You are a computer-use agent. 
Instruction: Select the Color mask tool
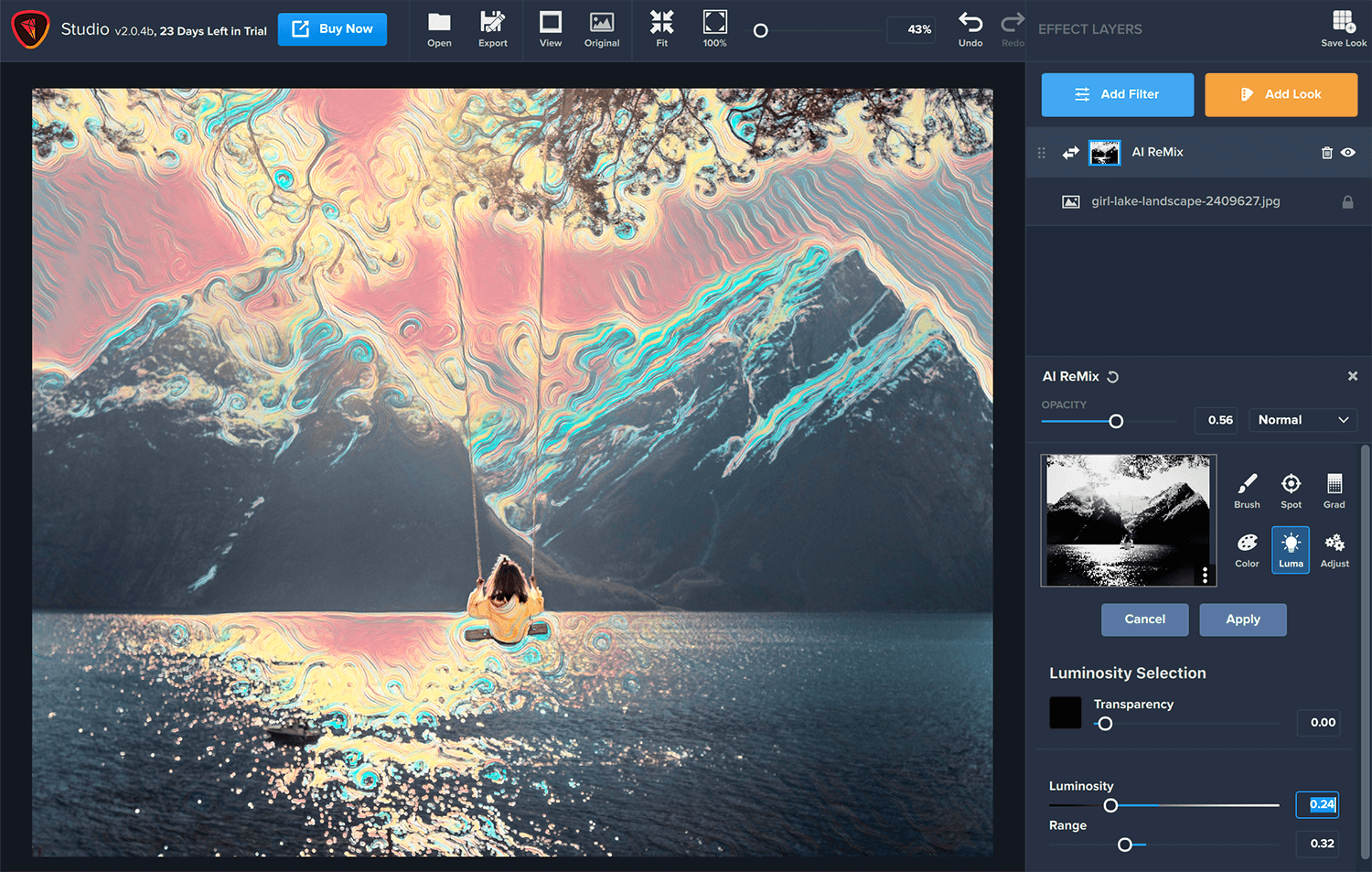(1247, 550)
